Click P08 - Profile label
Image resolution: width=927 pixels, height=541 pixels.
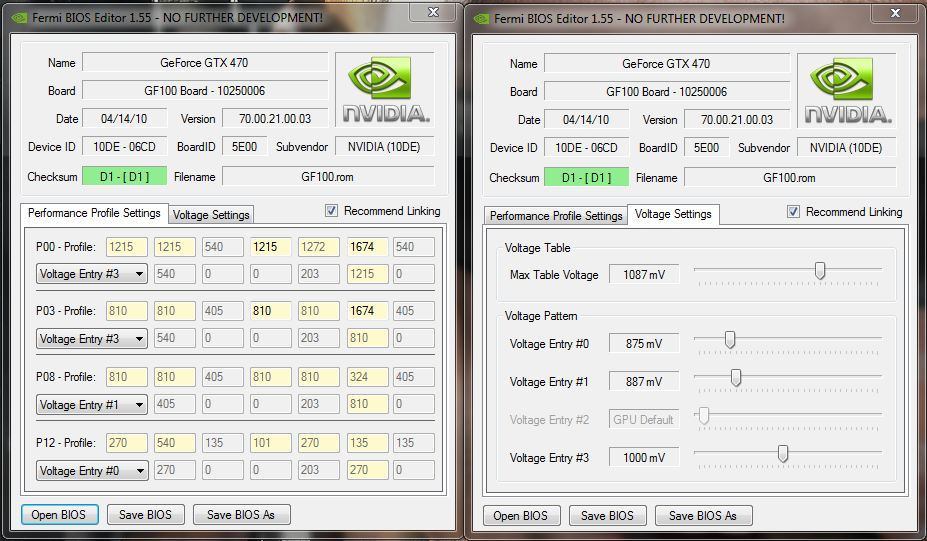pos(66,377)
